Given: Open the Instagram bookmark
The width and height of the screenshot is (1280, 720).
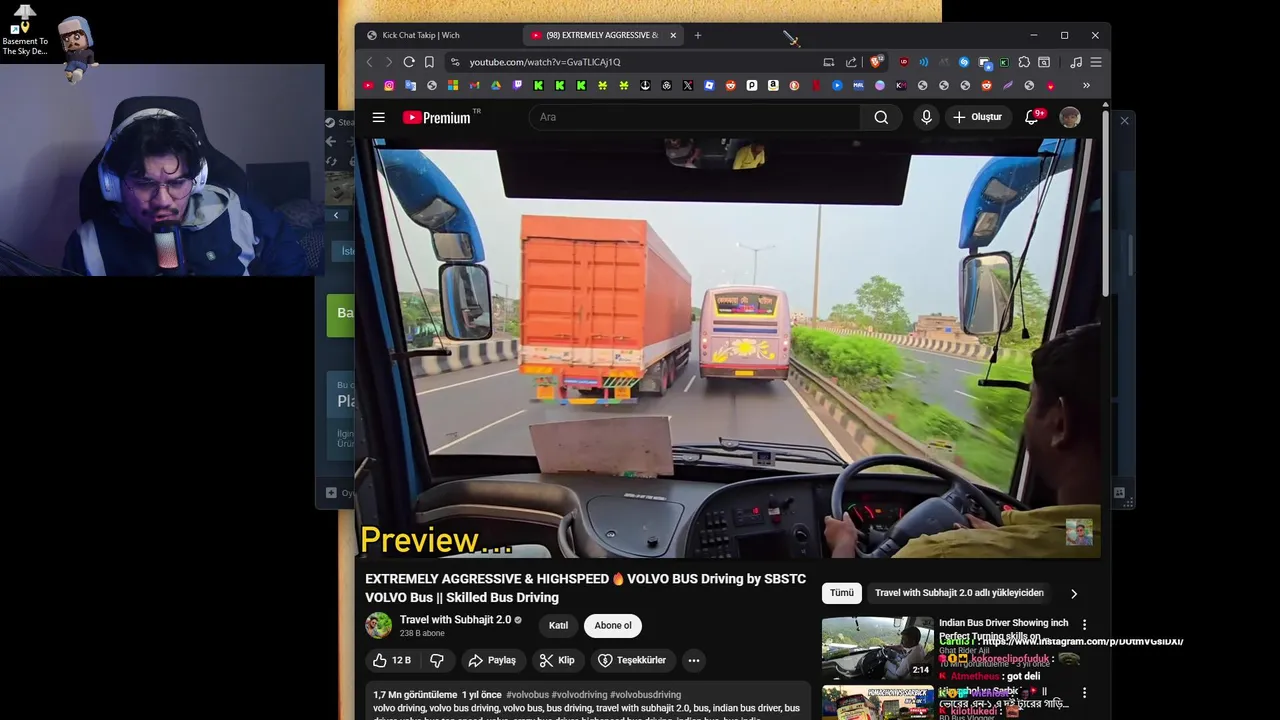Looking at the screenshot, I should point(389,86).
